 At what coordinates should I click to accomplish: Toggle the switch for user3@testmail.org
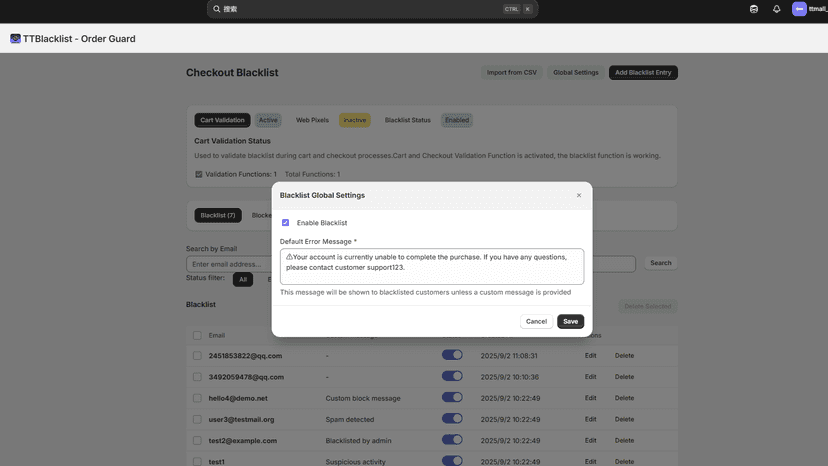452,418
